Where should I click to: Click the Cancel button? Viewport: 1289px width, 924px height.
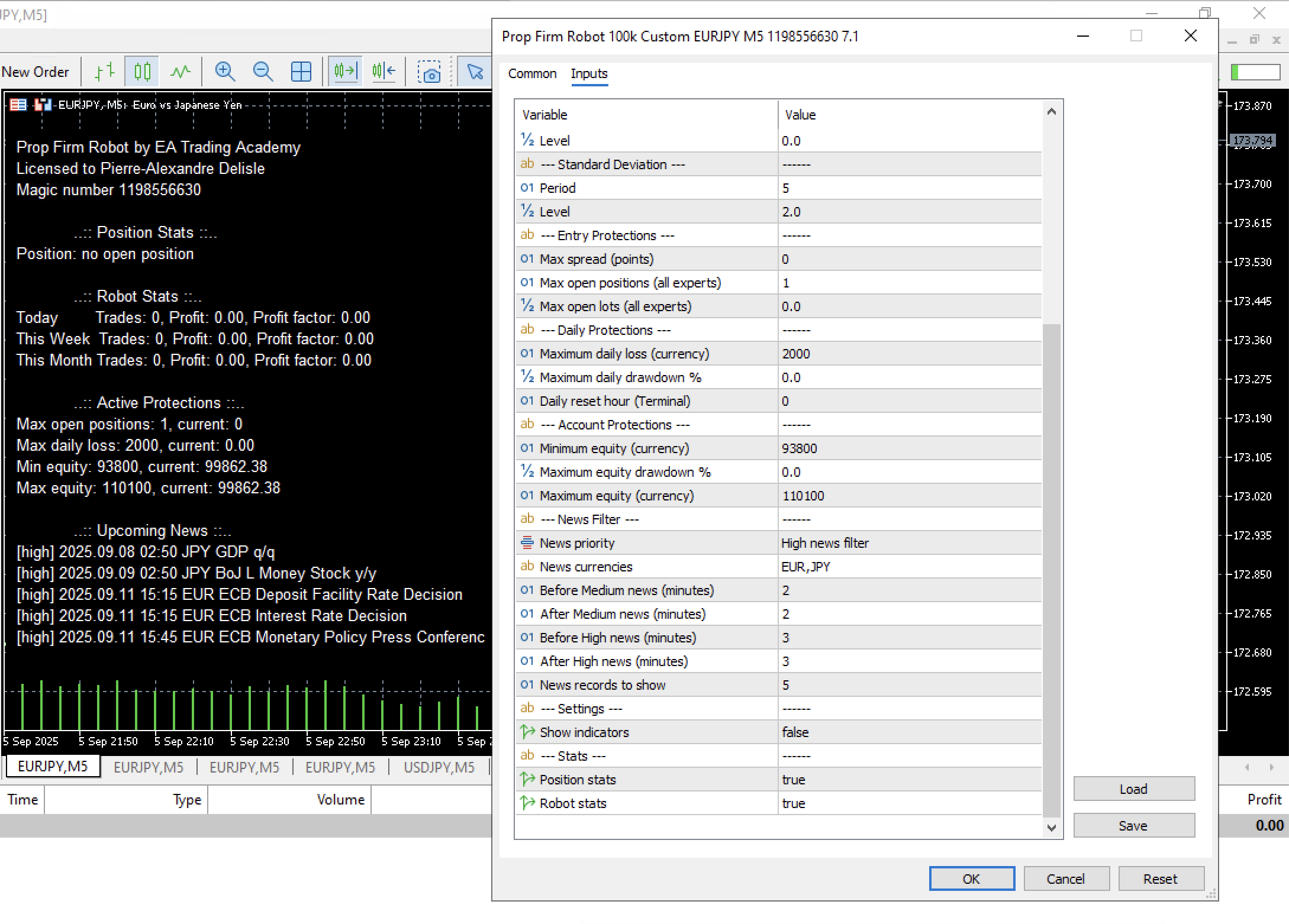1066,878
